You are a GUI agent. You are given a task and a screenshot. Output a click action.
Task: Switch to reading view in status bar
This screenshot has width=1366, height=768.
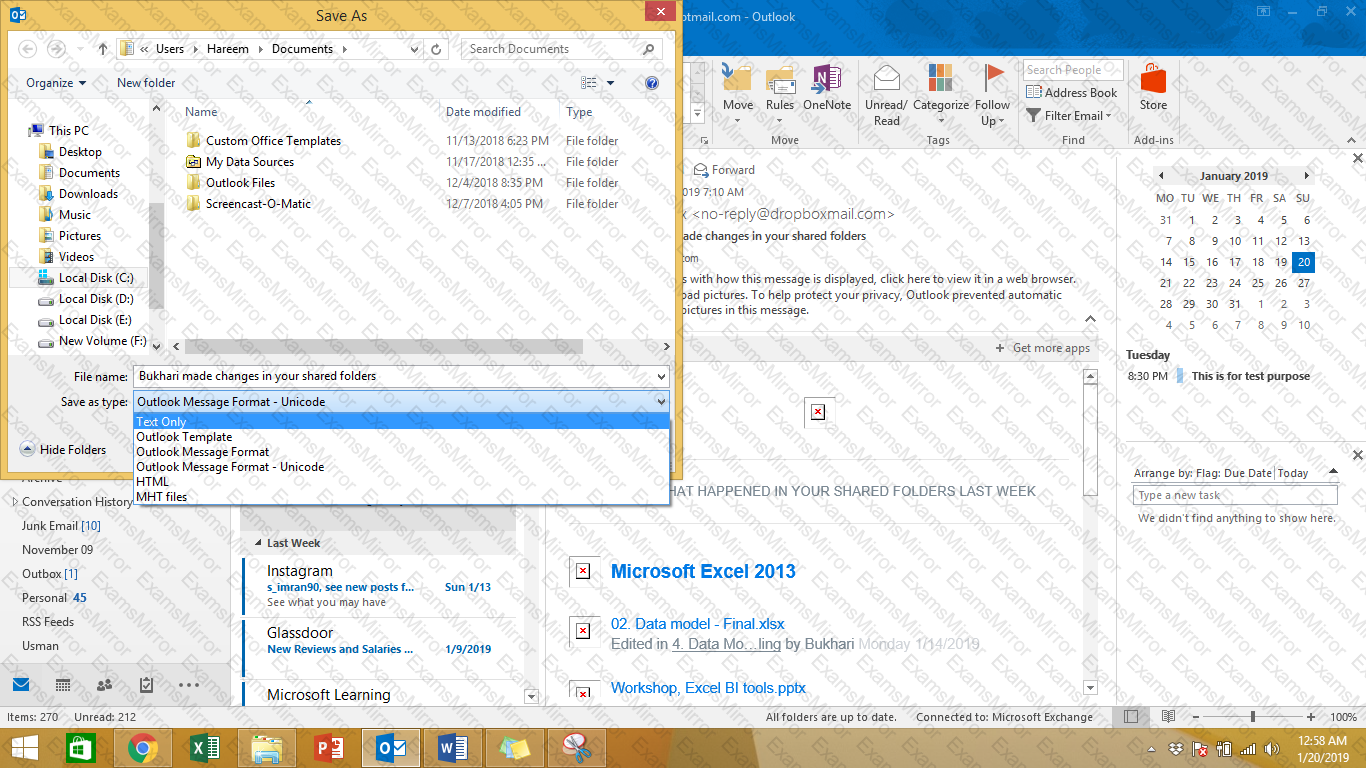tap(1168, 717)
